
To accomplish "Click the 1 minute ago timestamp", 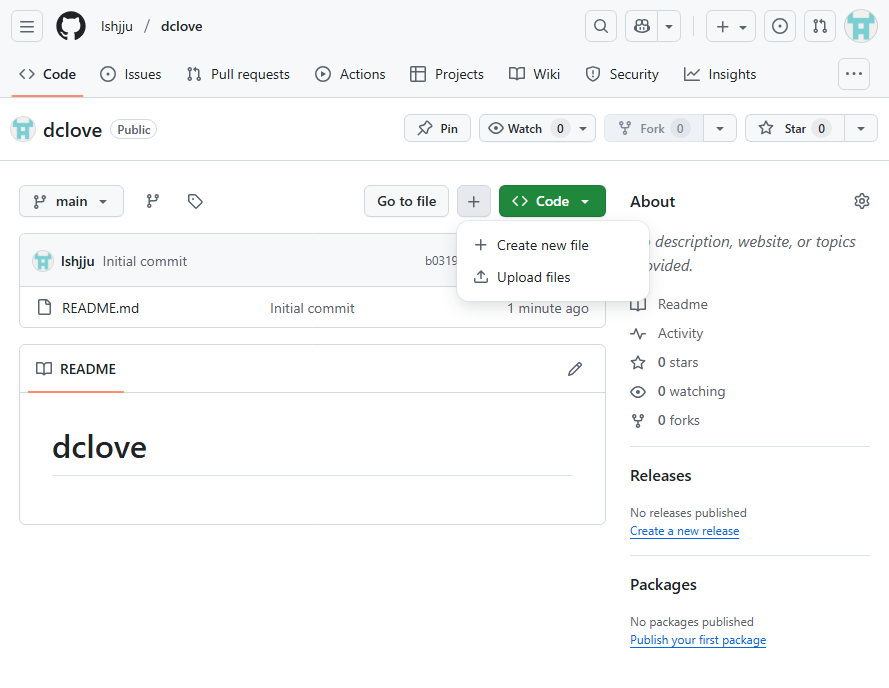I will (x=548, y=308).
